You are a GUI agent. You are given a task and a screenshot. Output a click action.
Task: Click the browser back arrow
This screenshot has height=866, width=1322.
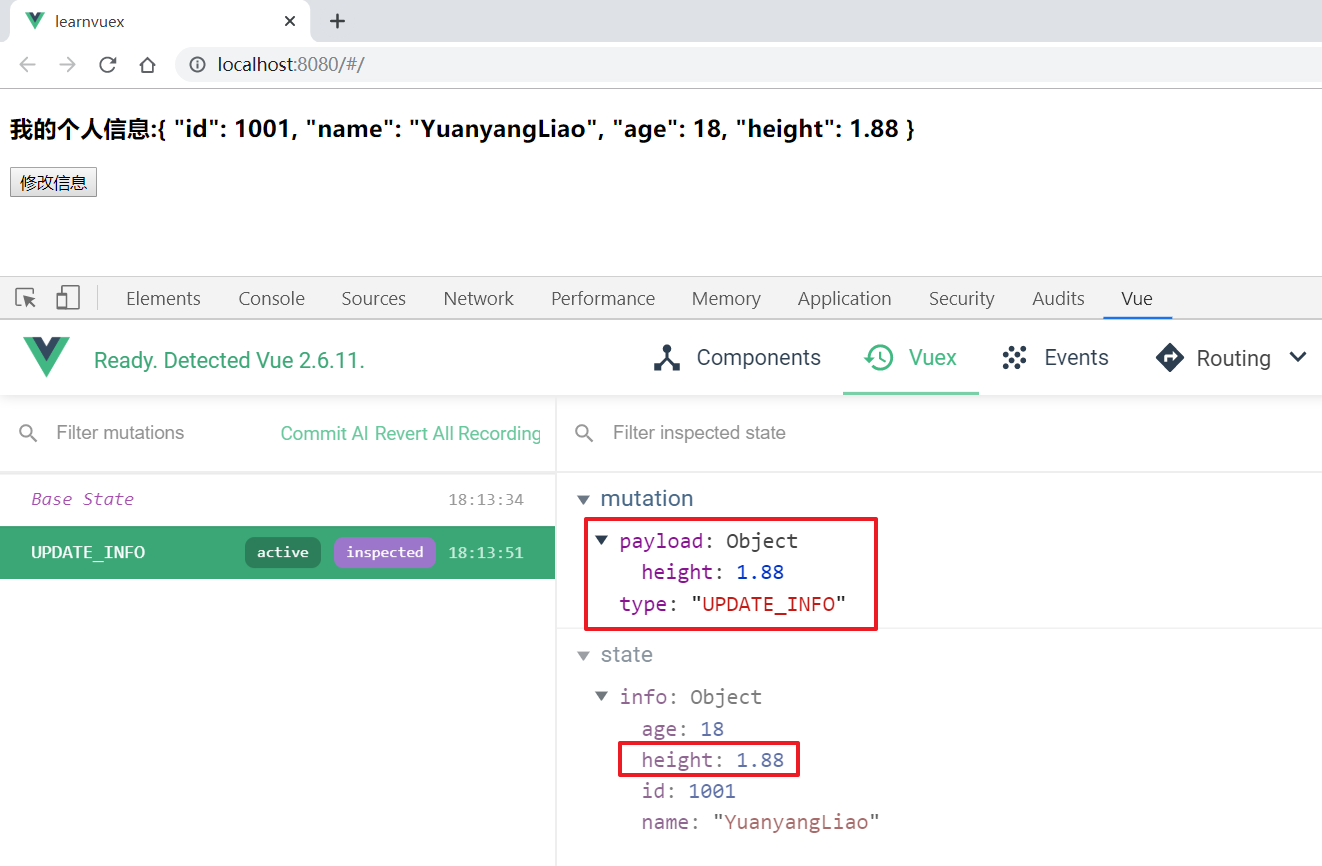pyautogui.click(x=27, y=65)
